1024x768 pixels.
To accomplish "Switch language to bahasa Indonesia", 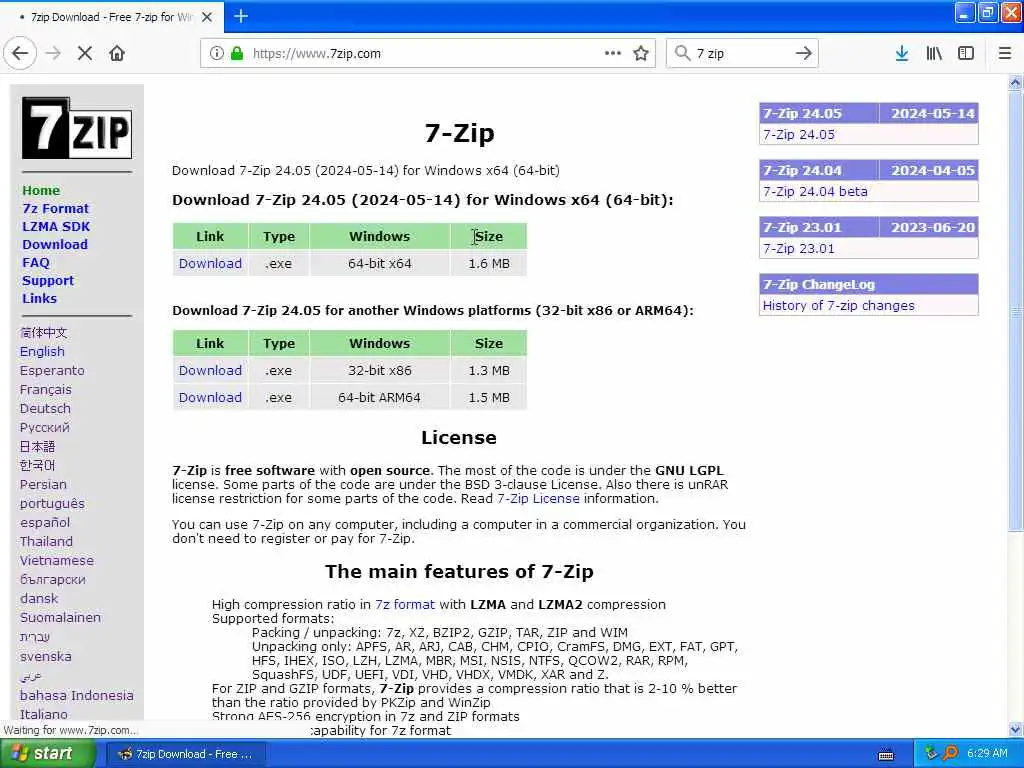I will (x=76, y=696).
